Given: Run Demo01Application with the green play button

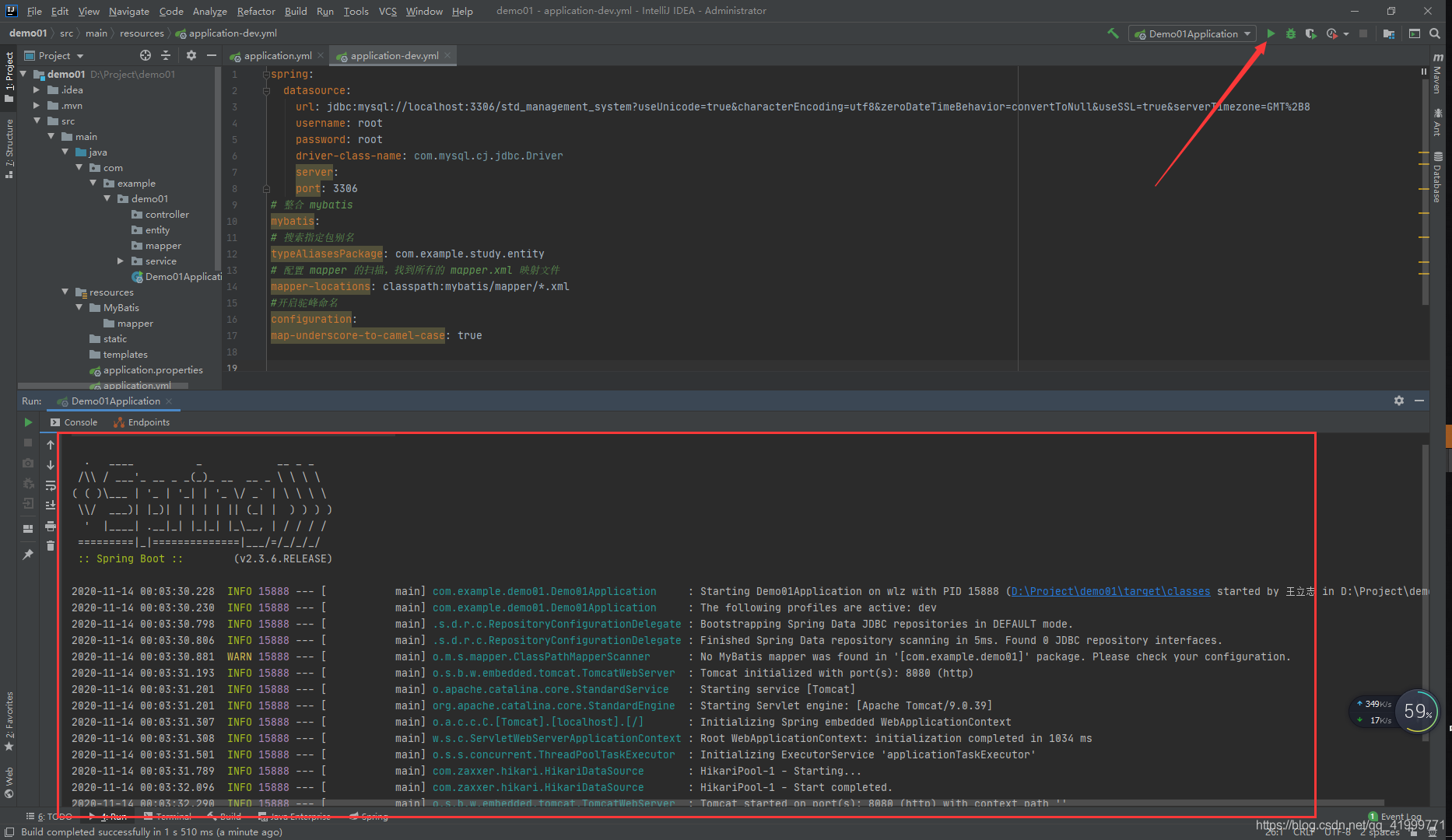Looking at the screenshot, I should (x=1271, y=33).
